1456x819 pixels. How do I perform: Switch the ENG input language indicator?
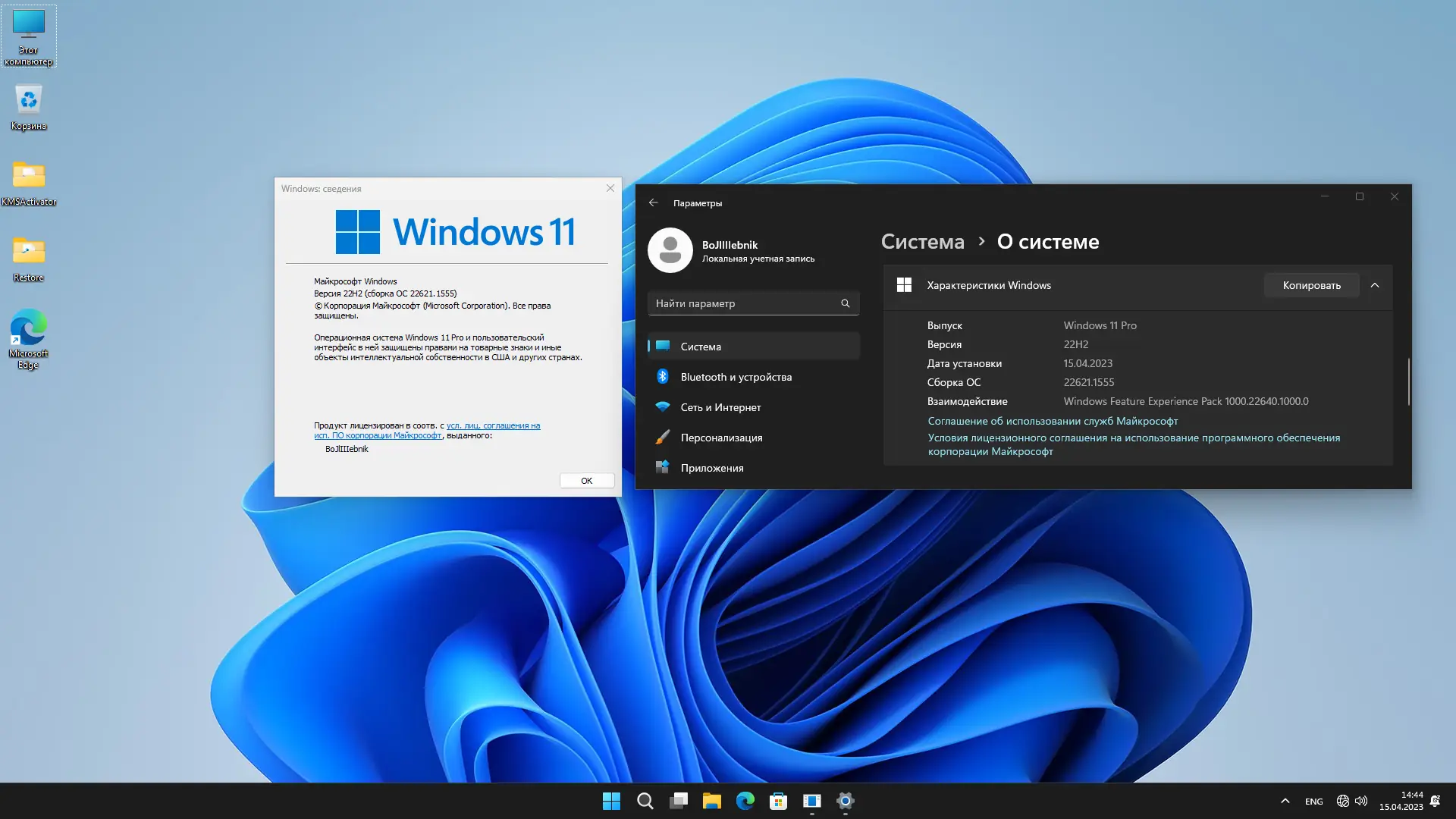point(1313,802)
